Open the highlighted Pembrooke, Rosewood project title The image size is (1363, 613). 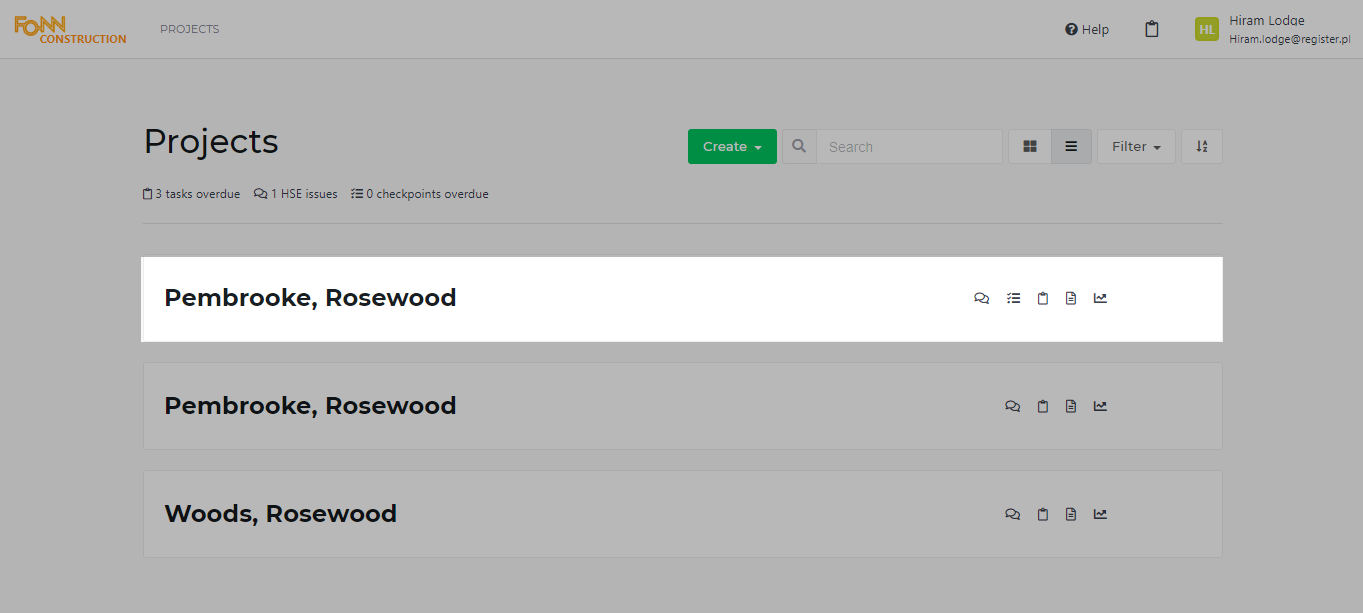tap(310, 298)
